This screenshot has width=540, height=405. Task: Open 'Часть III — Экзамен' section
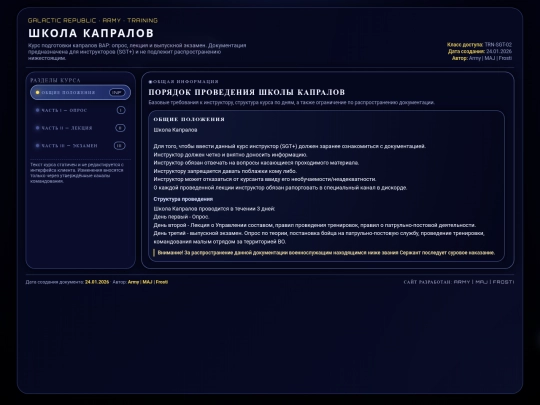(x=80, y=146)
